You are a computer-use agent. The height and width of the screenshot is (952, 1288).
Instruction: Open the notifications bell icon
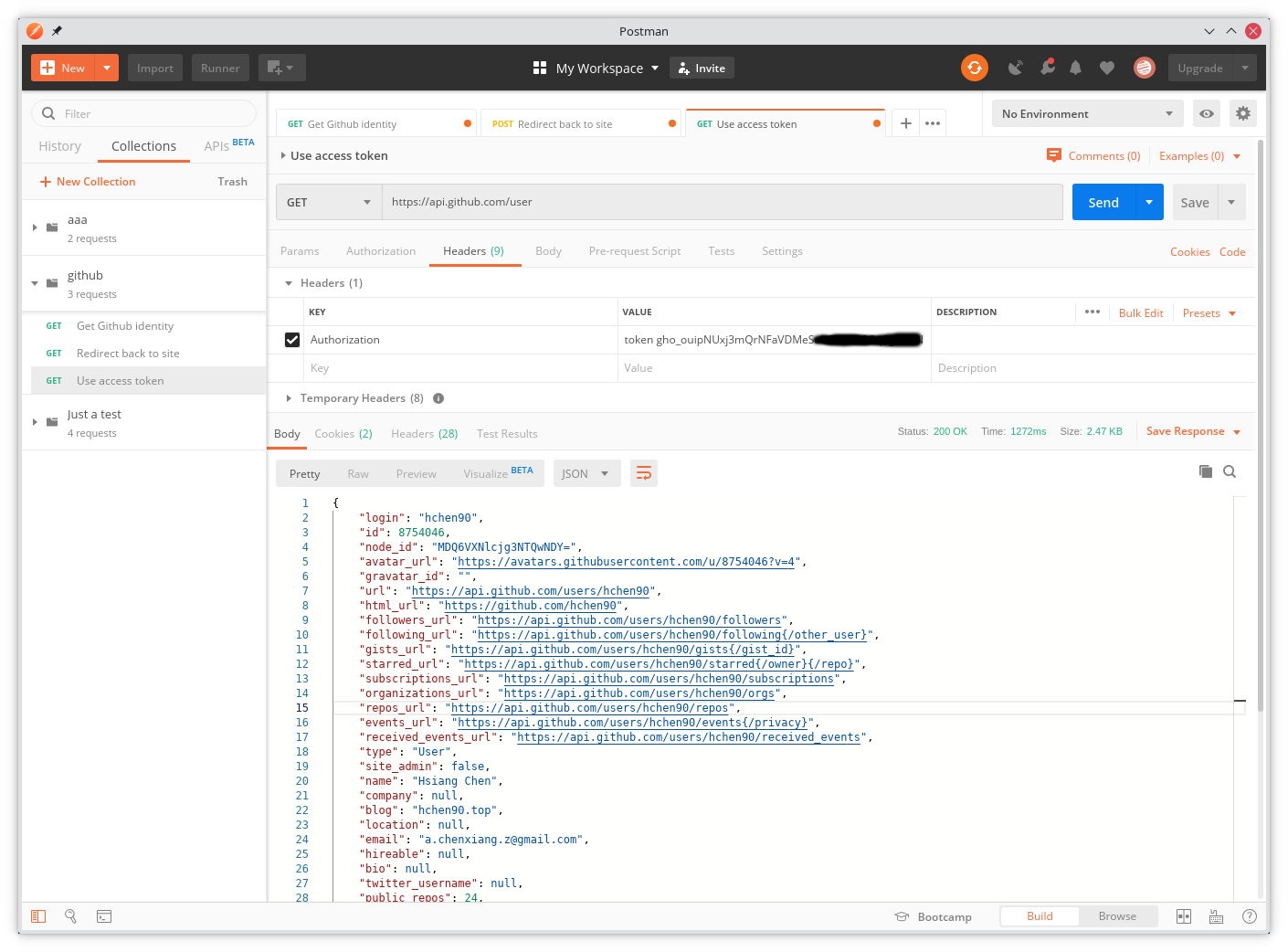(1075, 68)
